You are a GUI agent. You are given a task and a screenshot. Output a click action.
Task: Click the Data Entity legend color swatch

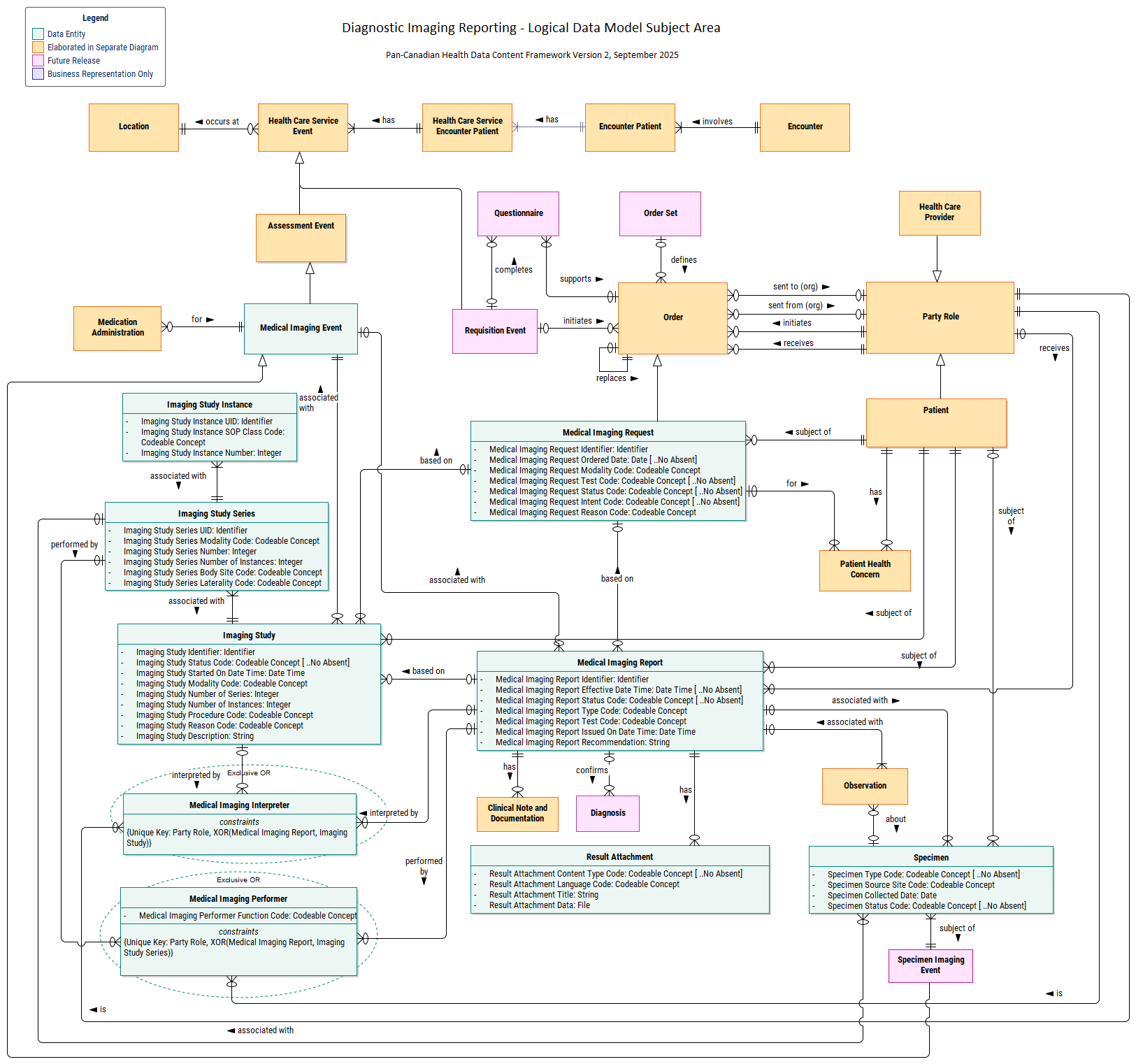click(38, 34)
